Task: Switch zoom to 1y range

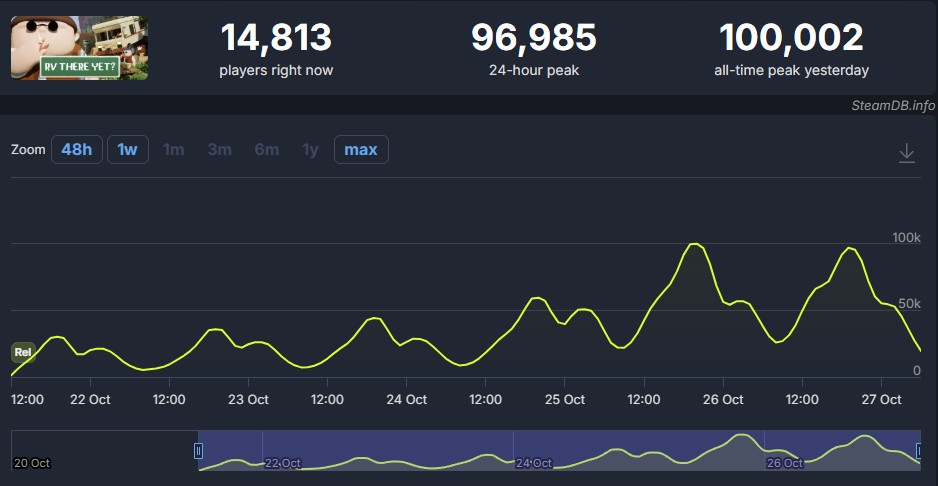Action: pos(310,150)
